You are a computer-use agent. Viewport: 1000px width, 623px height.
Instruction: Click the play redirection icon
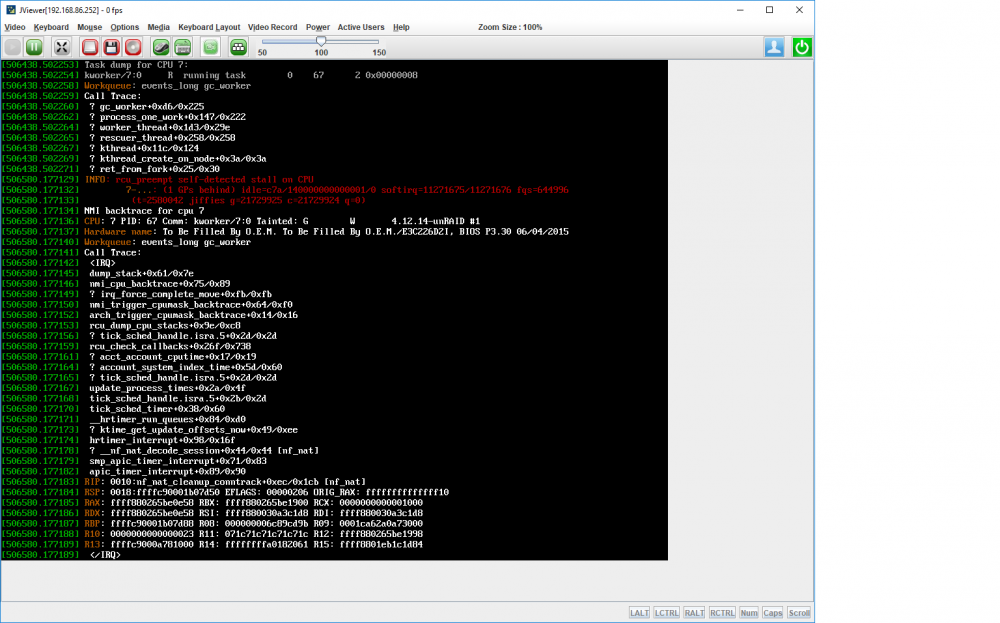[x=13, y=47]
